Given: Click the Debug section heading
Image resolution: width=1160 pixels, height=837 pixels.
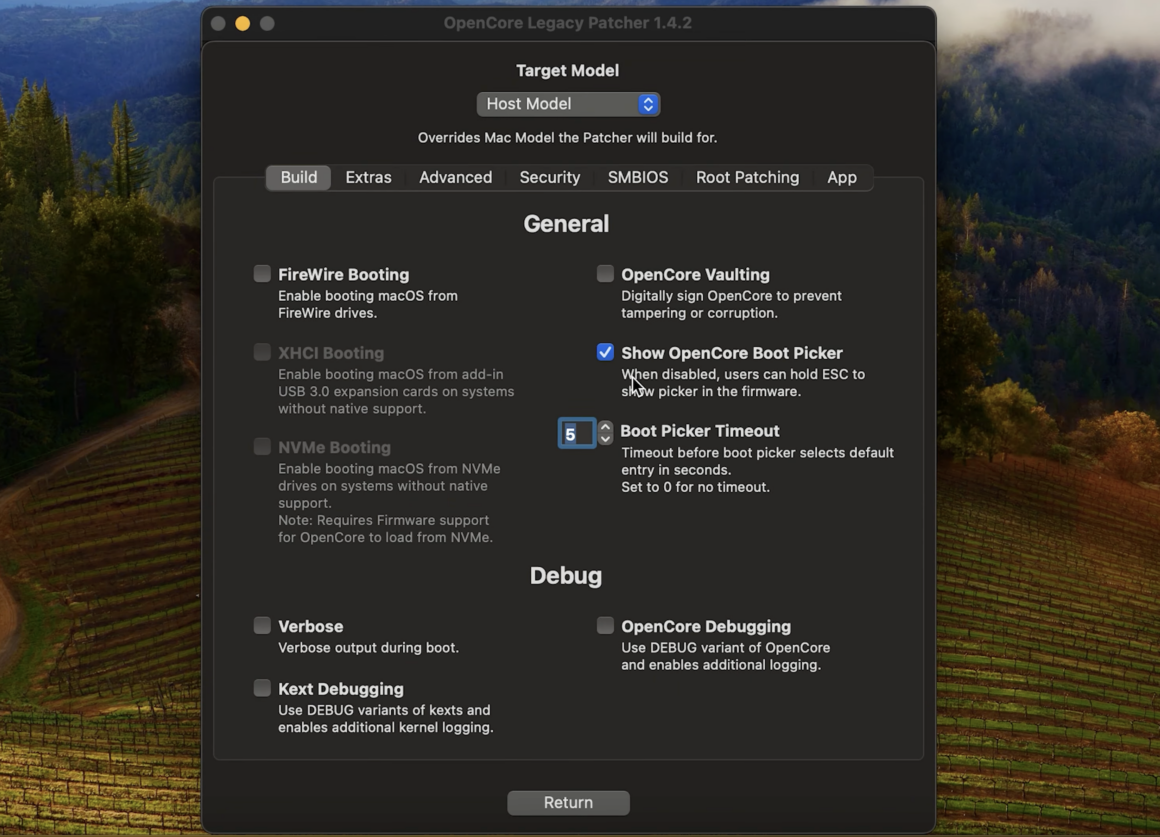Looking at the screenshot, I should (566, 576).
